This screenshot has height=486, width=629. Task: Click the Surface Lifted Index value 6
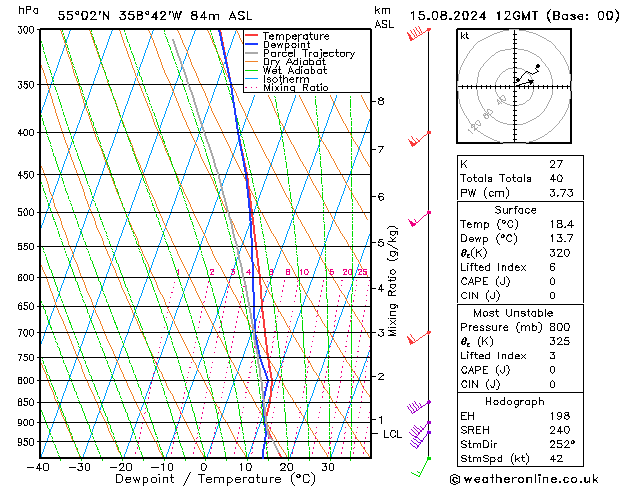(x=553, y=267)
